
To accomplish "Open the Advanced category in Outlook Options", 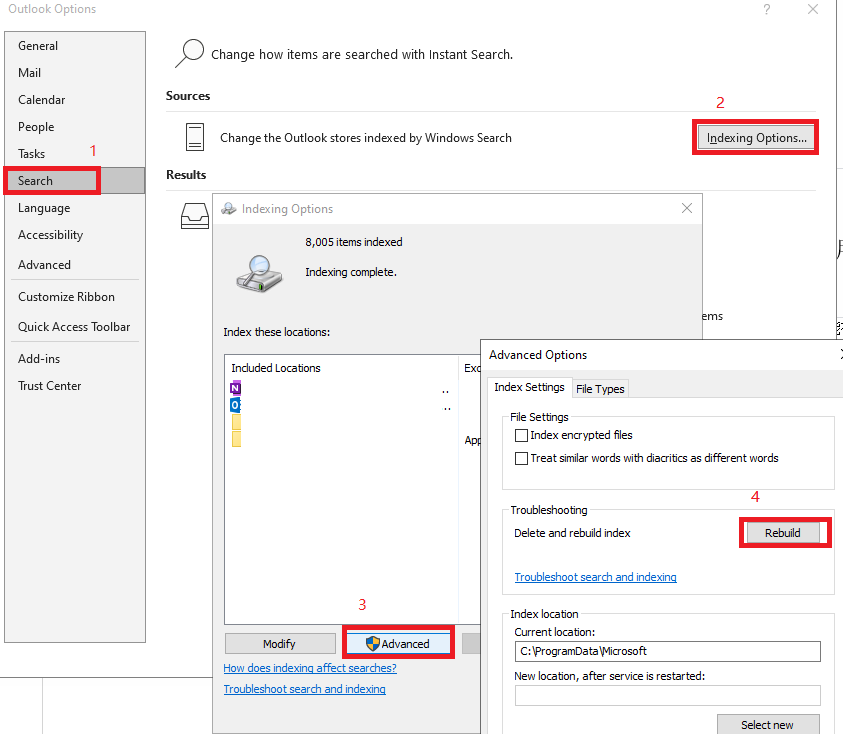I will [75, 265].
